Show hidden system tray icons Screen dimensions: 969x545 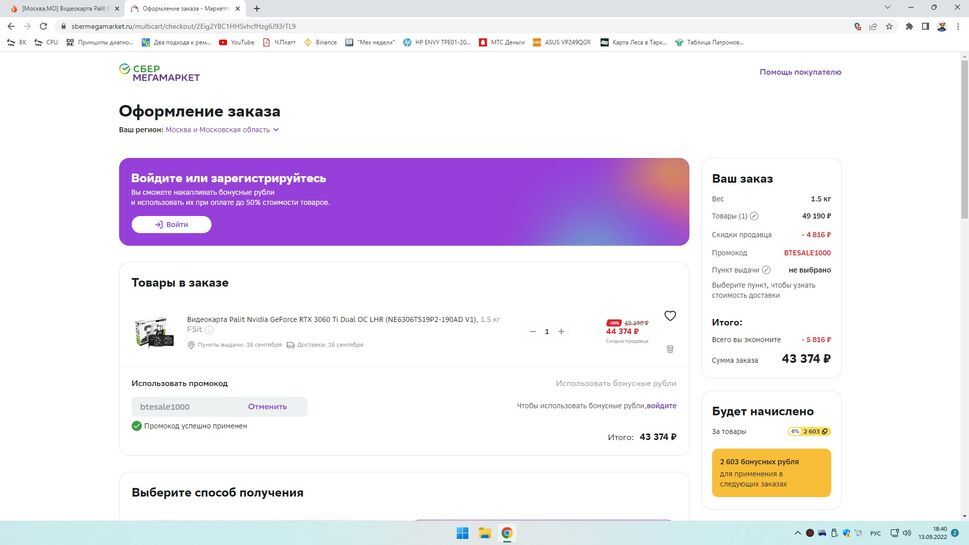coord(798,533)
